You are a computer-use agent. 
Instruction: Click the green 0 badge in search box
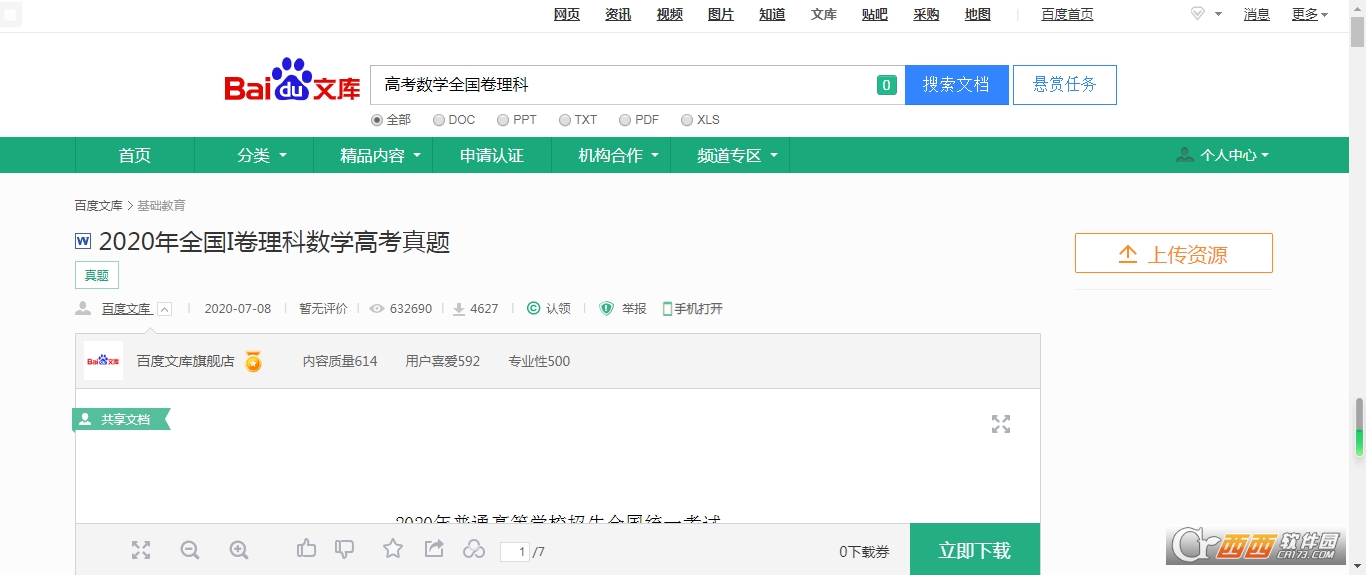click(x=886, y=85)
